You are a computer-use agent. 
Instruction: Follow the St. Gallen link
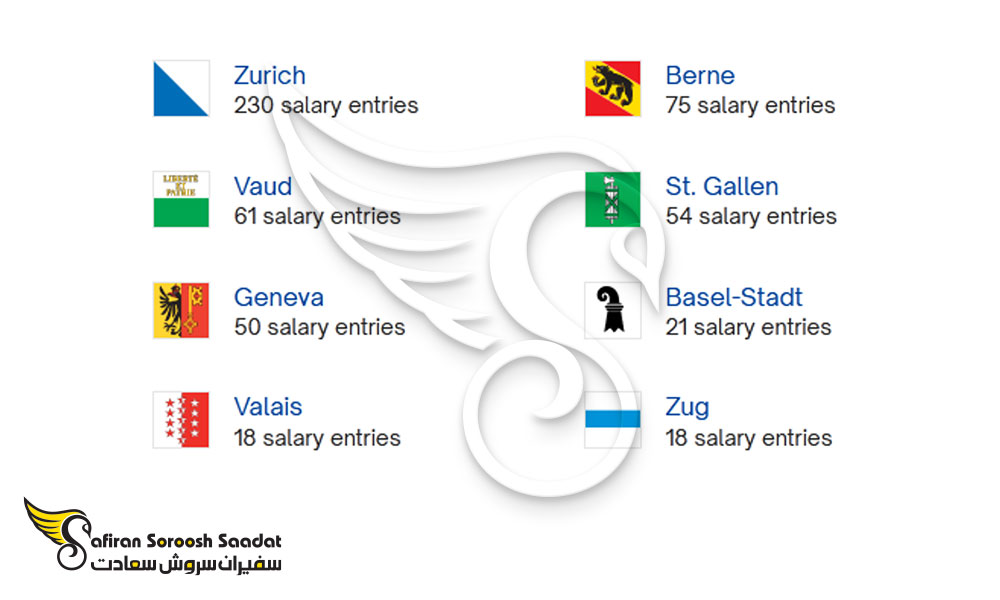click(x=722, y=186)
